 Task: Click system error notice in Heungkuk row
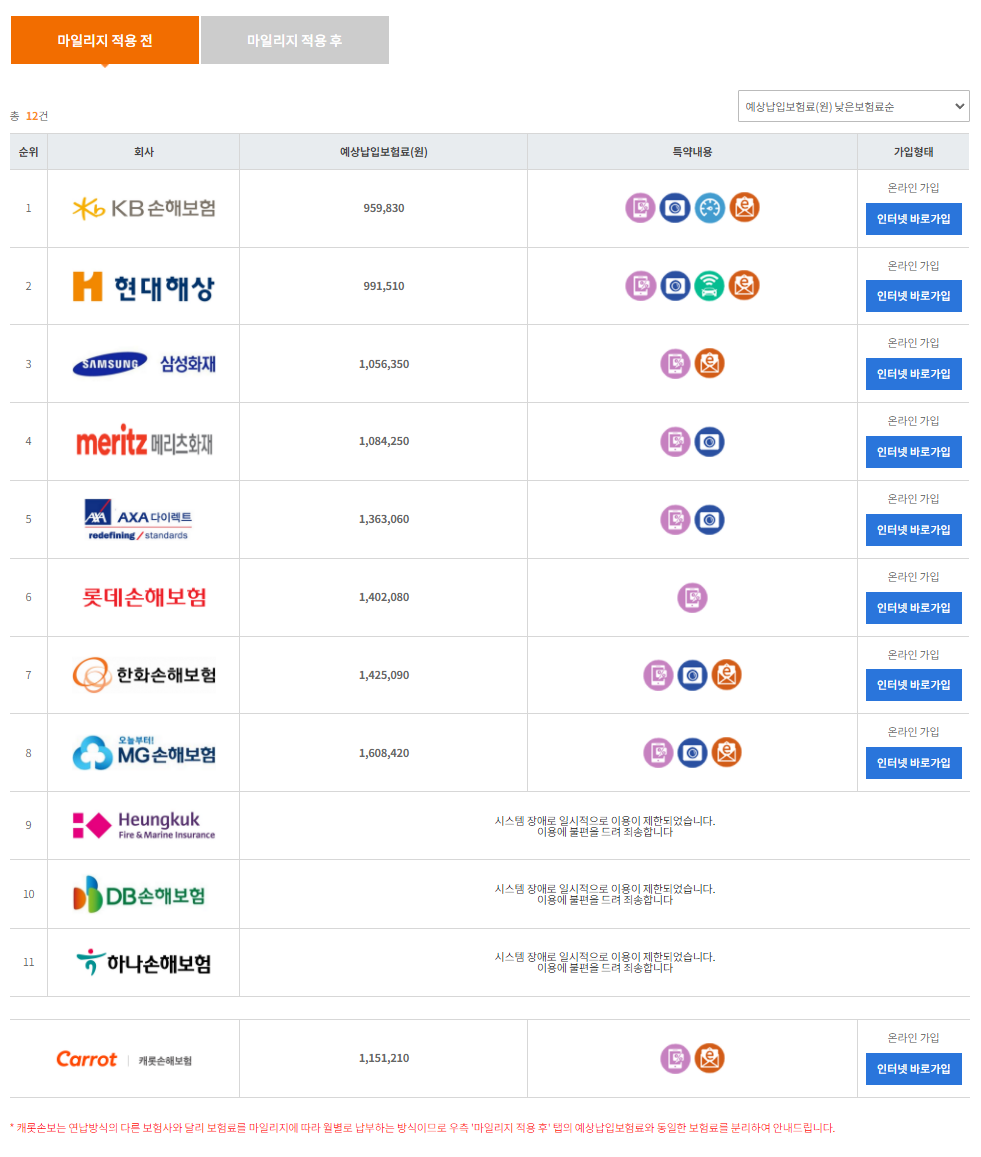coord(605,826)
